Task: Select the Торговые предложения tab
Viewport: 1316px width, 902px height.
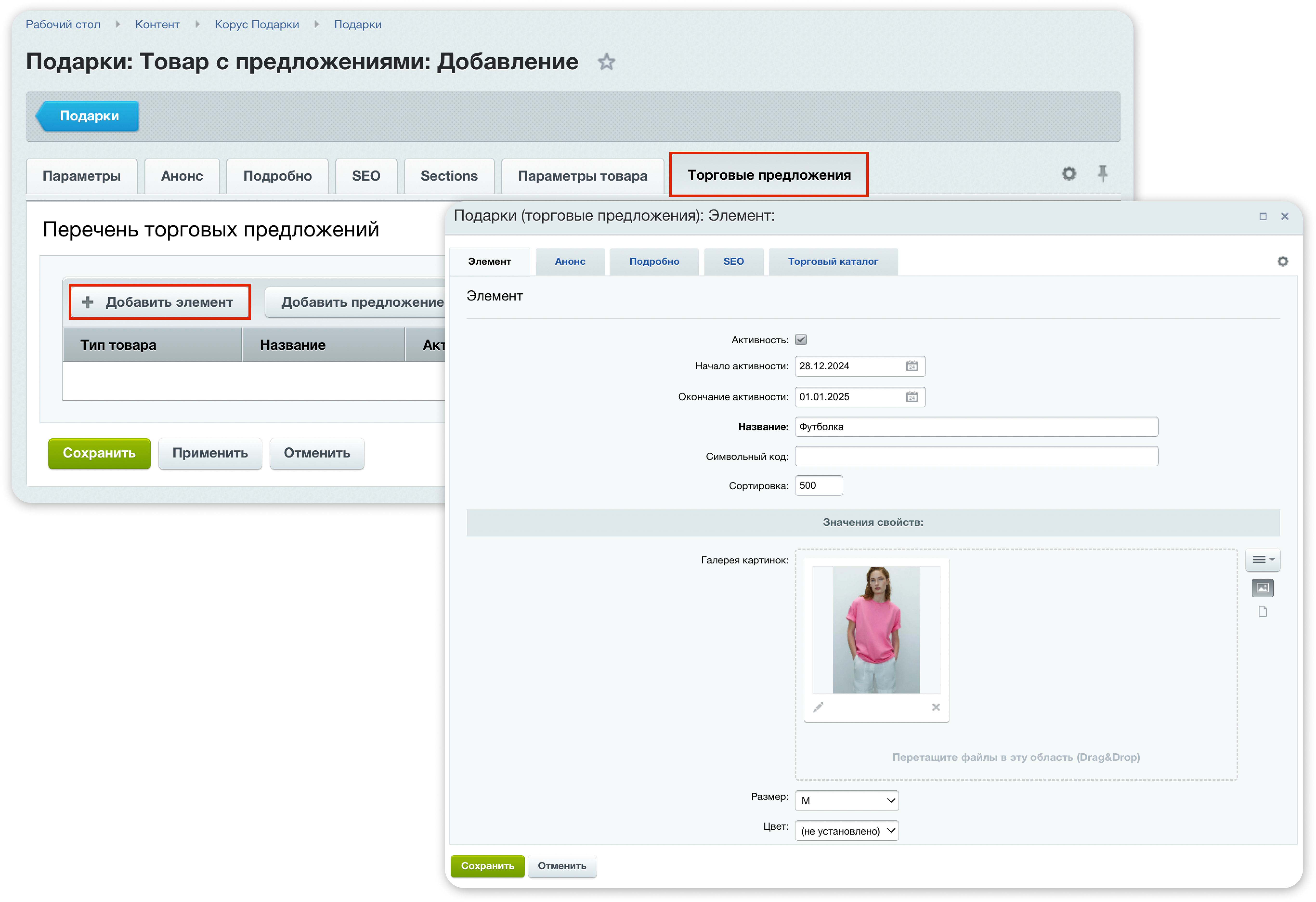Action: (769, 175)
